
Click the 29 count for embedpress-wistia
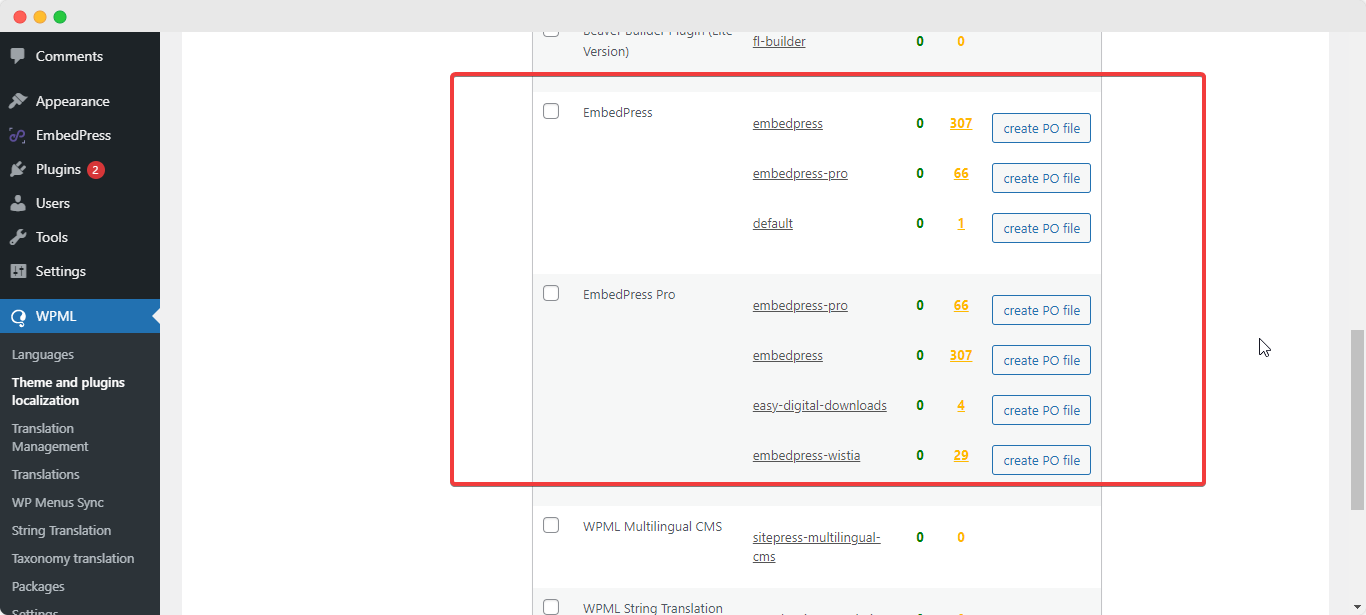(x=961, y=455)
